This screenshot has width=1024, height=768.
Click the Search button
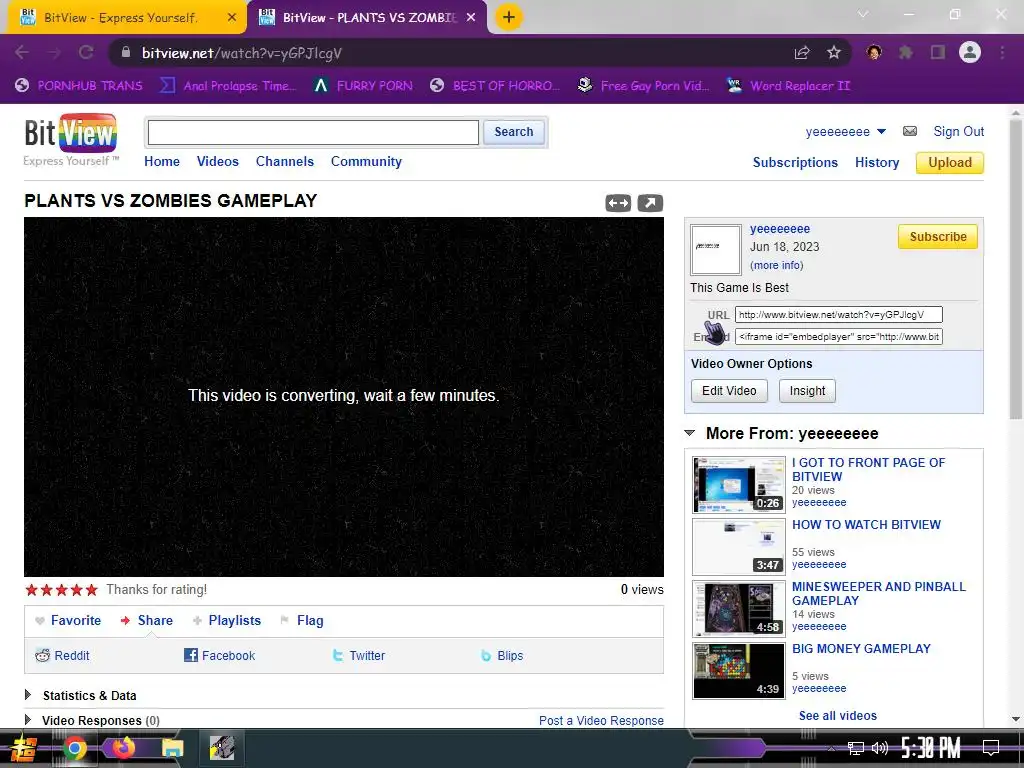pyautogui.click(x=514, y=132)
